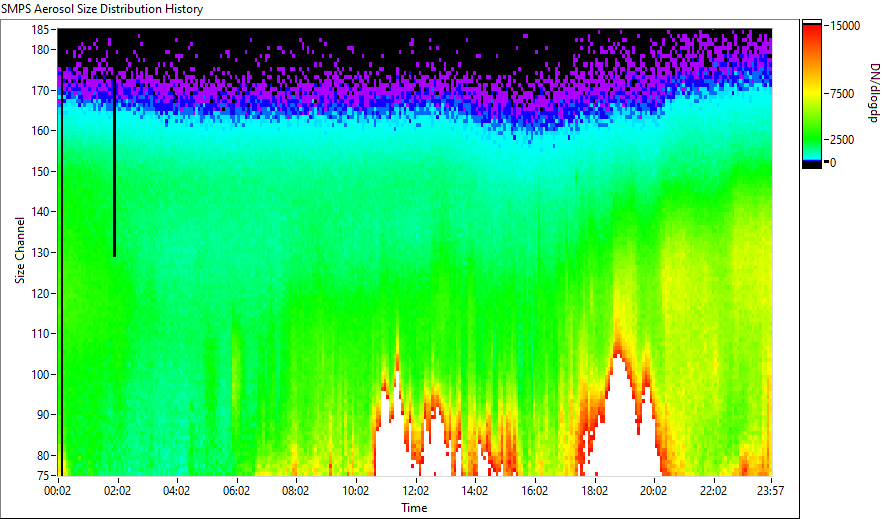Image resolution: width=884 pixels, height=519 pixels.
Task: Click the 15000 value on the color scale
Action: click(x=845, y=26)
